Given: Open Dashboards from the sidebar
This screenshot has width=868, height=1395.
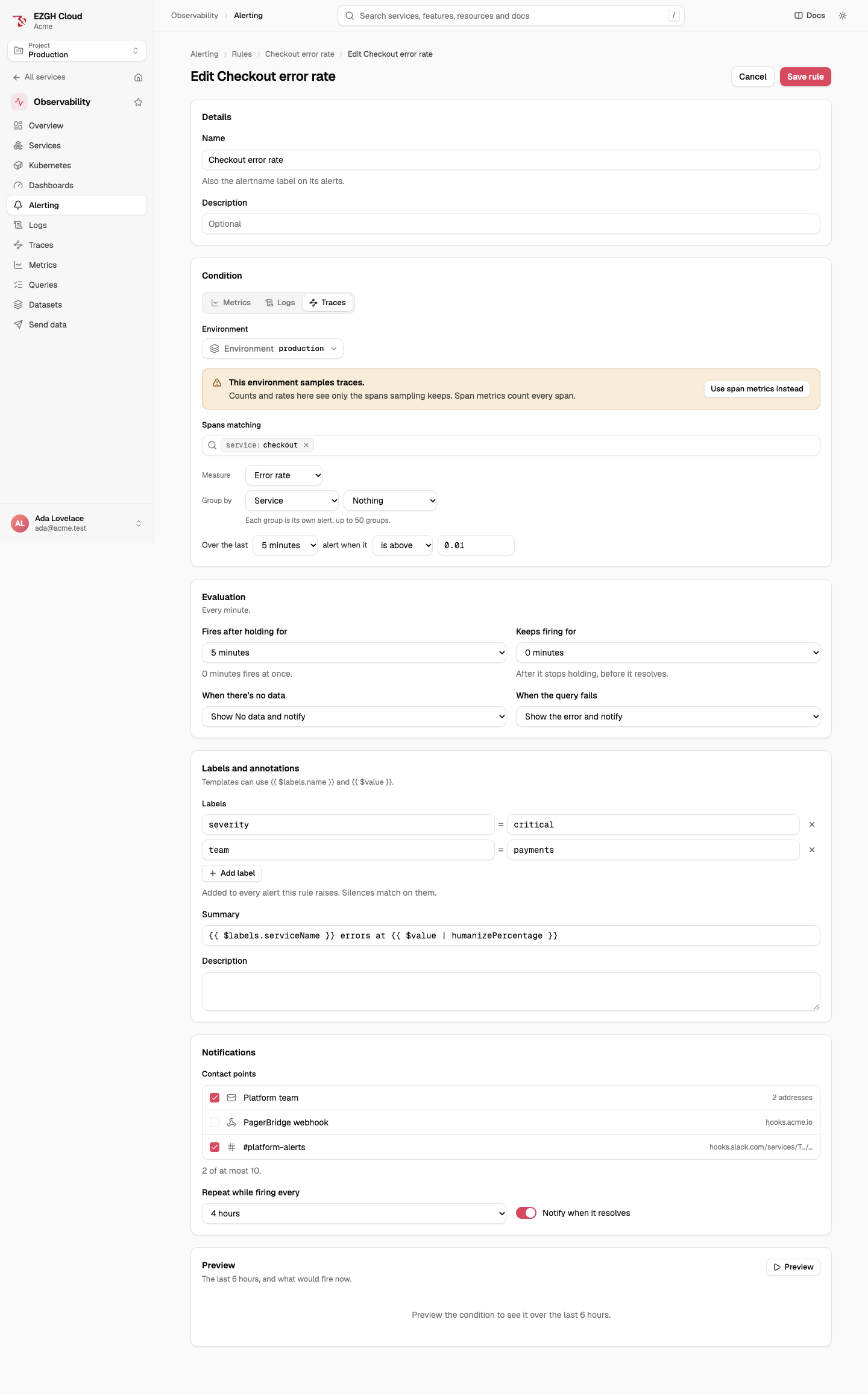Looking at the screenshot, I should [x=77, y=185].
